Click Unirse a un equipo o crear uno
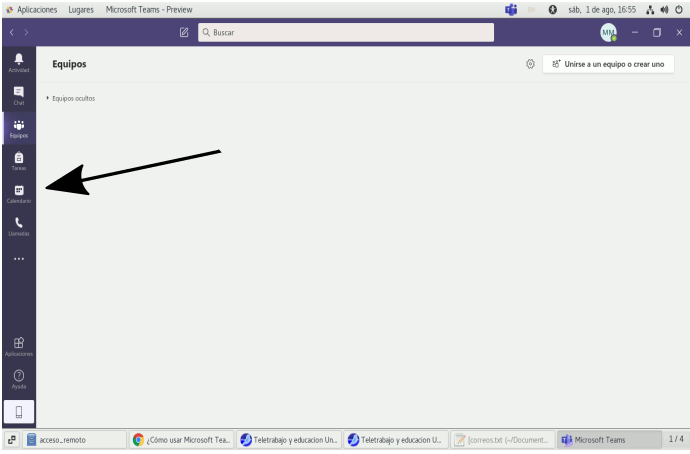Viewport: 690px width, 454px height. (608, 64)
